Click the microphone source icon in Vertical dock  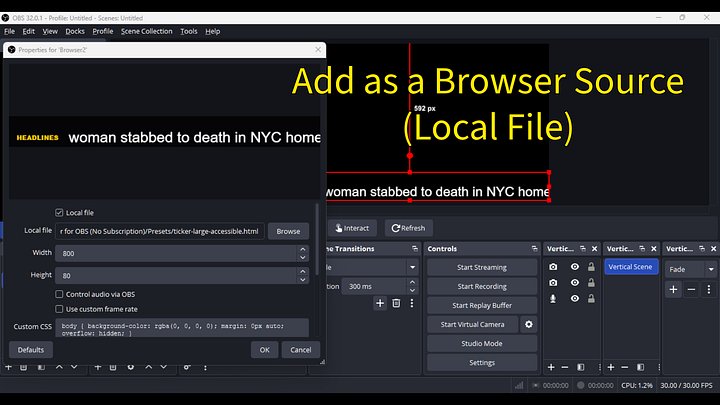point(553,298)
